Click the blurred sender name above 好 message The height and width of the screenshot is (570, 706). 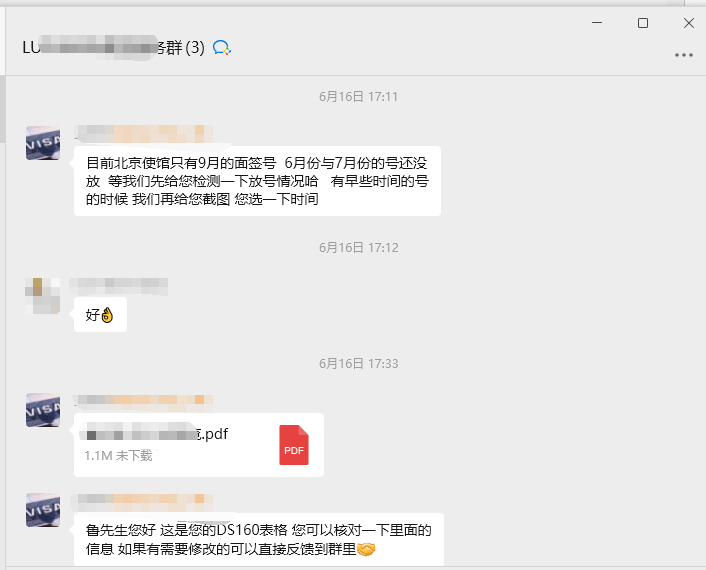click(x=119, y=286)
